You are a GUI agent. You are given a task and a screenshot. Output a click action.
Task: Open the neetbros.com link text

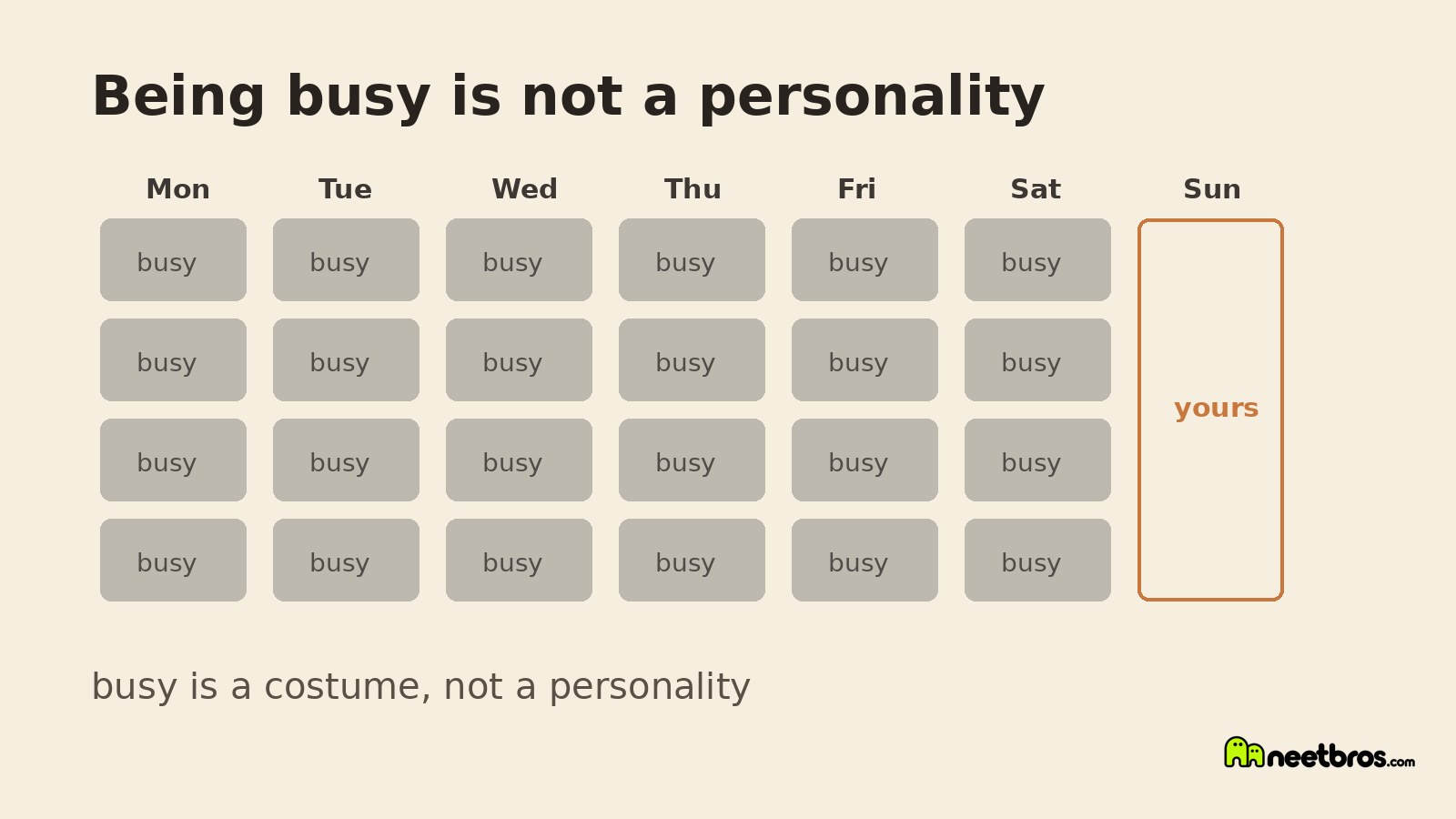pyautogui.click(x=1340, y=756)
